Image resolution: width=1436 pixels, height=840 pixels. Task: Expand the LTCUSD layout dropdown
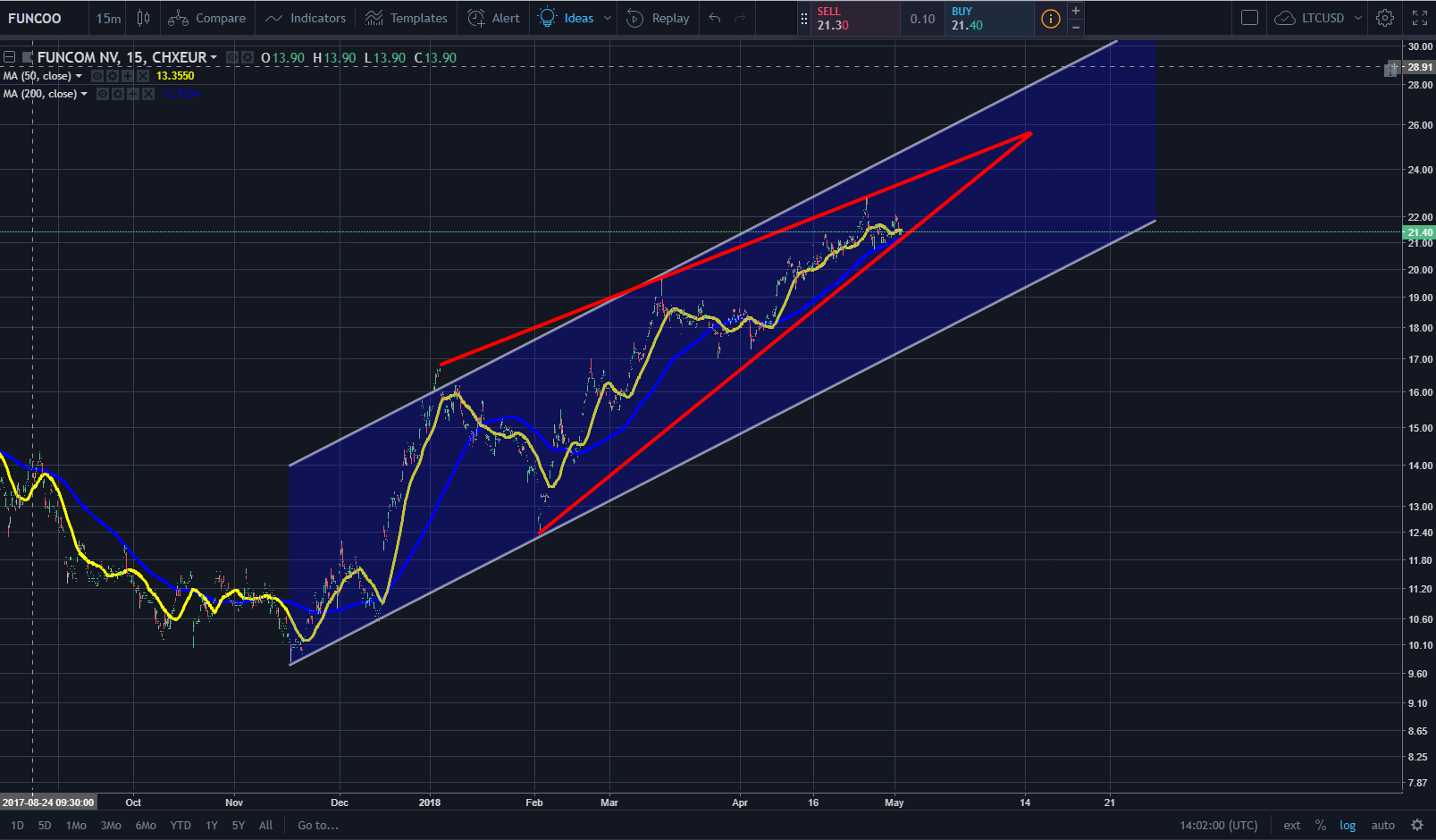(1358, 18)
